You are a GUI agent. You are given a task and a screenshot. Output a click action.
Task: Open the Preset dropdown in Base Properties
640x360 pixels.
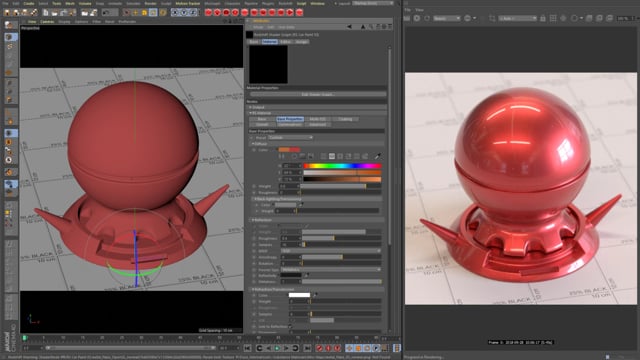[291, 138]
